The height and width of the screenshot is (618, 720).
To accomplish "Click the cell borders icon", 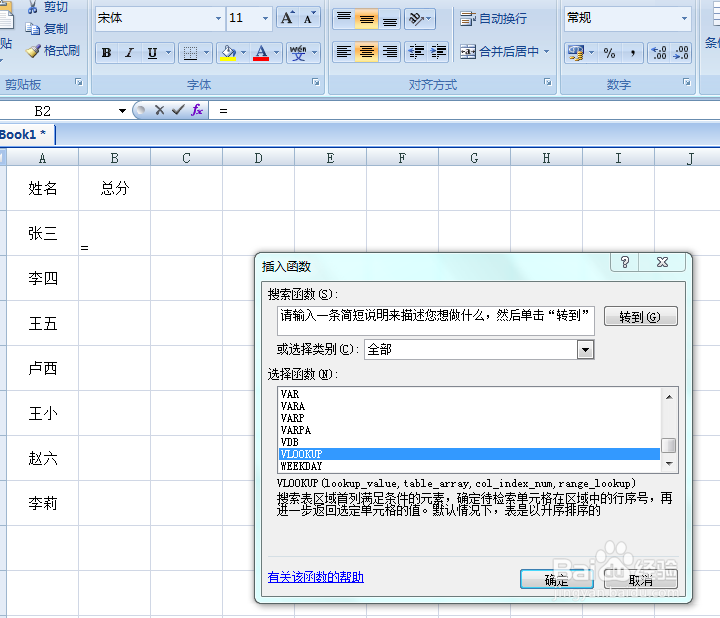I will coord(190,53).
